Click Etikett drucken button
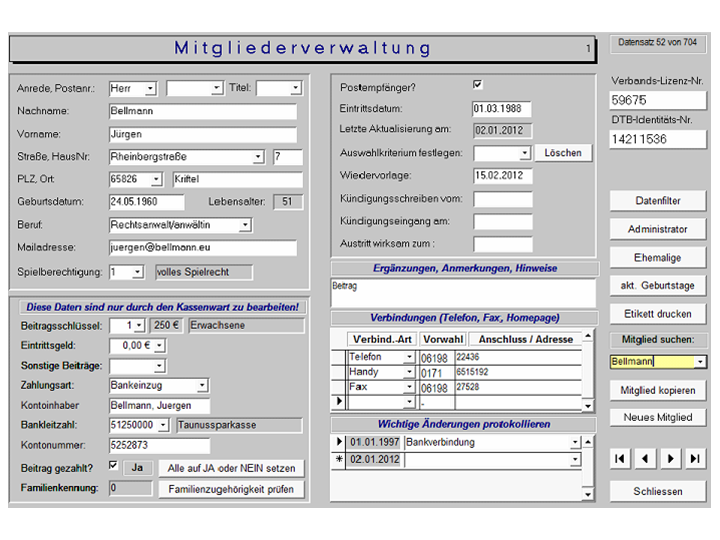Screen dimensions: 720x540 click(x=657, y=314)
